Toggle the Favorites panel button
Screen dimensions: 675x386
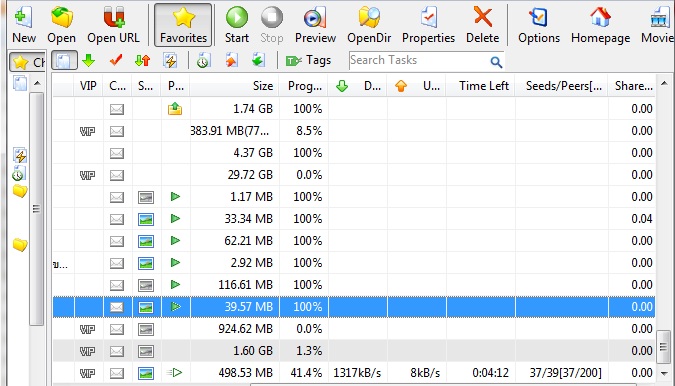pos(183,25)
